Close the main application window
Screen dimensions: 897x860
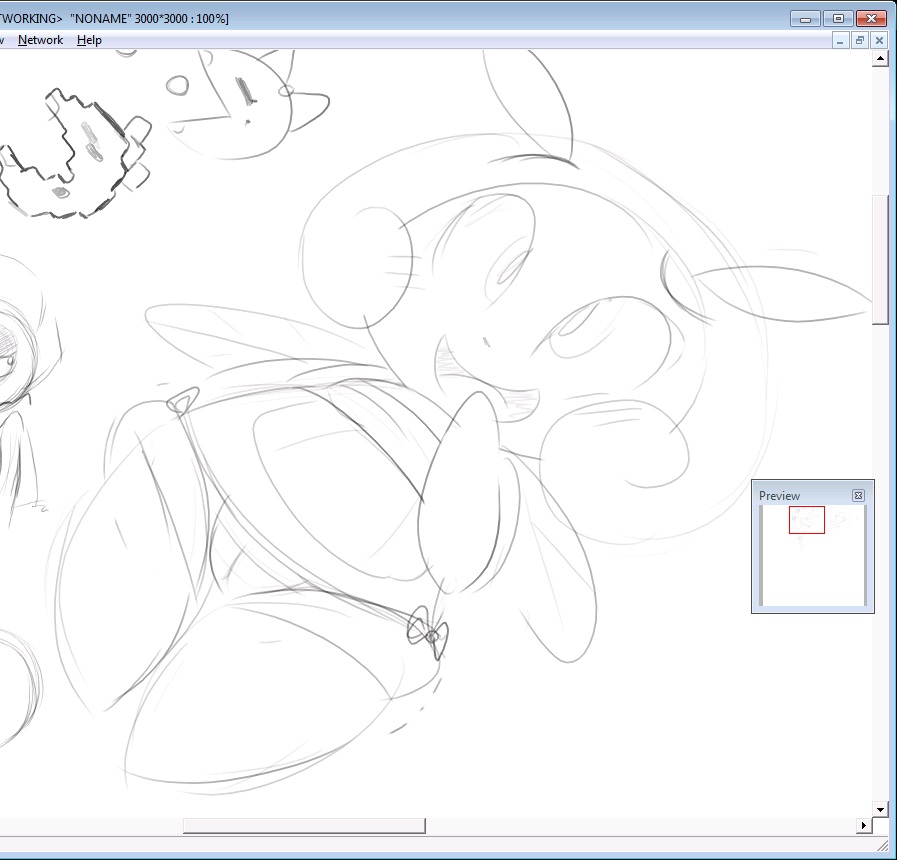(871, 19)
